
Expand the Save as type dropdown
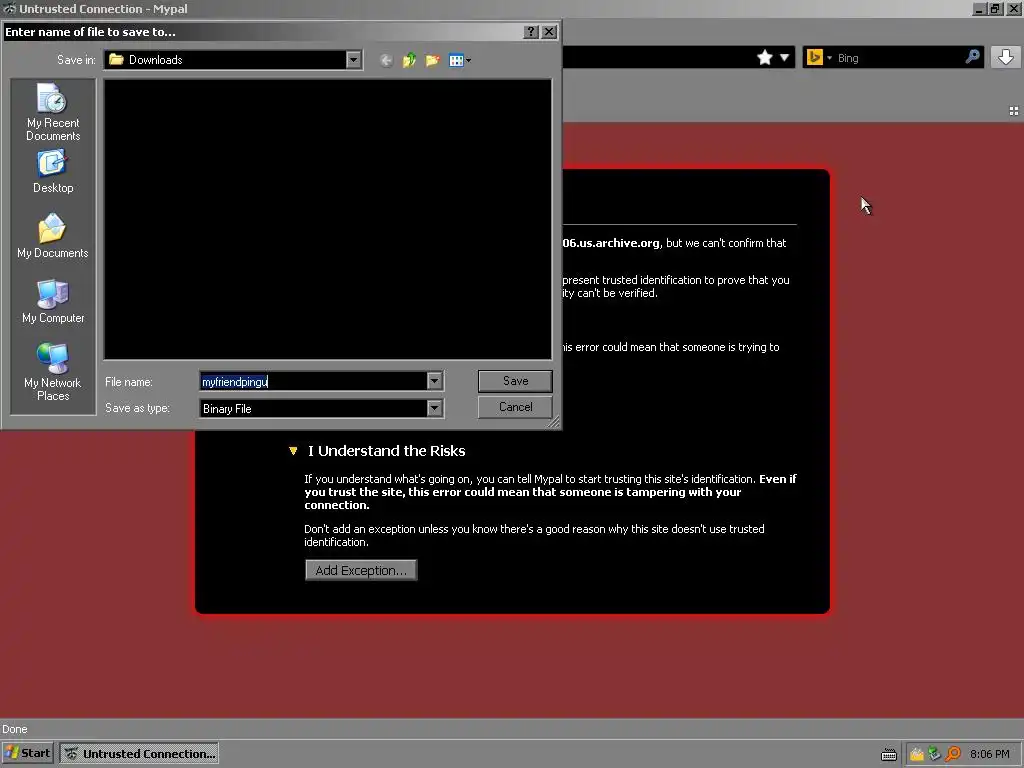pos(434,408)
